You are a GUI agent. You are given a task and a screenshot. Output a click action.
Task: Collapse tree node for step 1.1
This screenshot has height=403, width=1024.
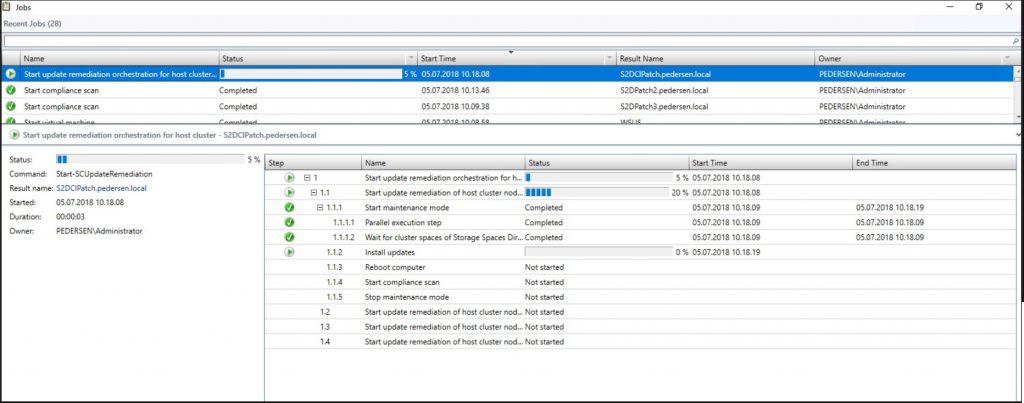tap(314, 192)
